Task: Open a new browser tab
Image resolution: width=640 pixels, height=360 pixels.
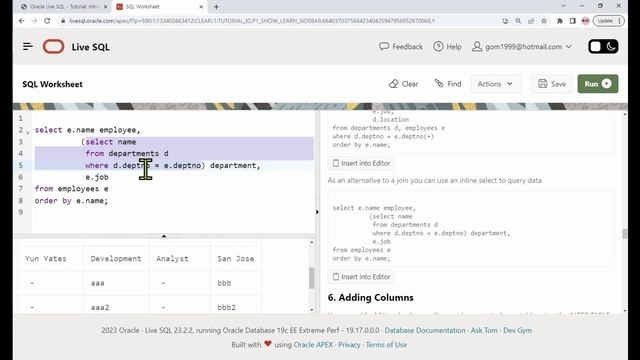Action: pyautogui.click(x=216, y=7)
